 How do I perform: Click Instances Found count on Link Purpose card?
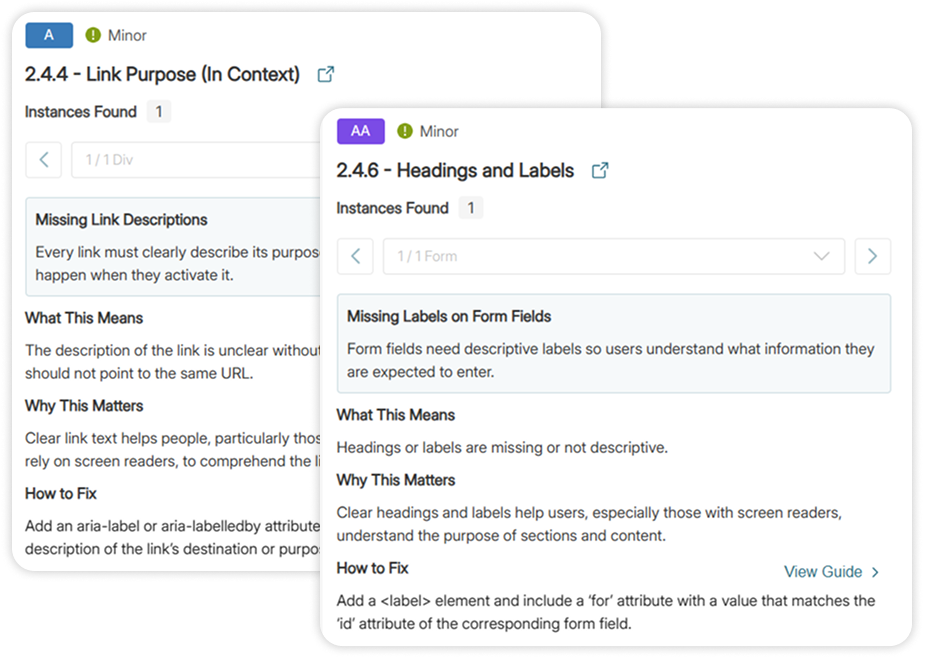tap(159, 112)
